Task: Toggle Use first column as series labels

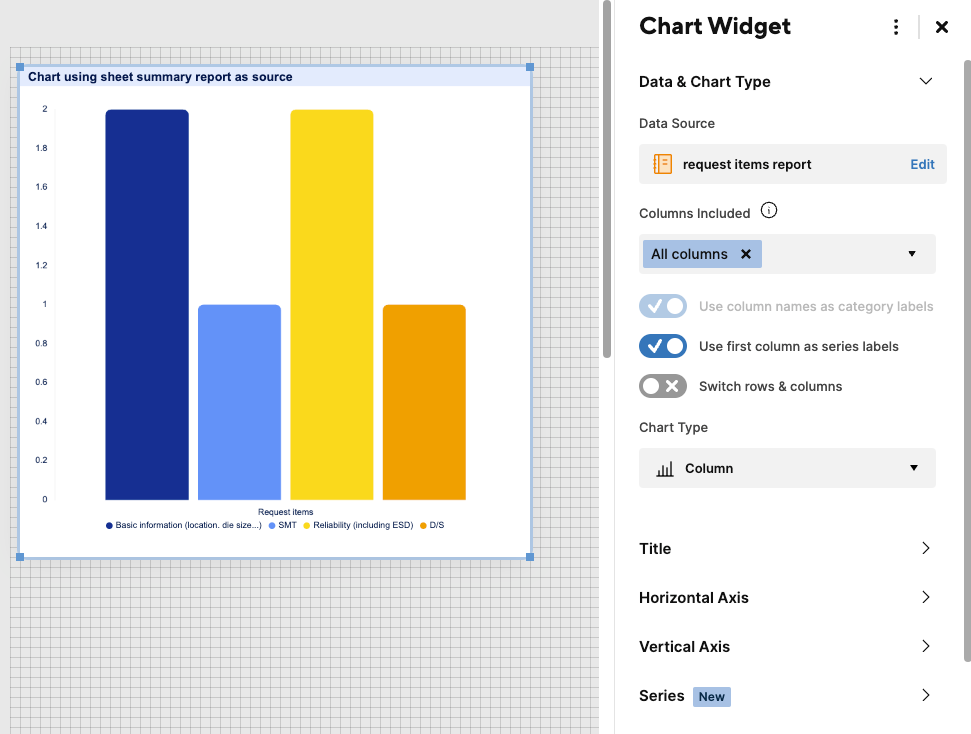Action: pyautogui.click(x=663, y=346)
